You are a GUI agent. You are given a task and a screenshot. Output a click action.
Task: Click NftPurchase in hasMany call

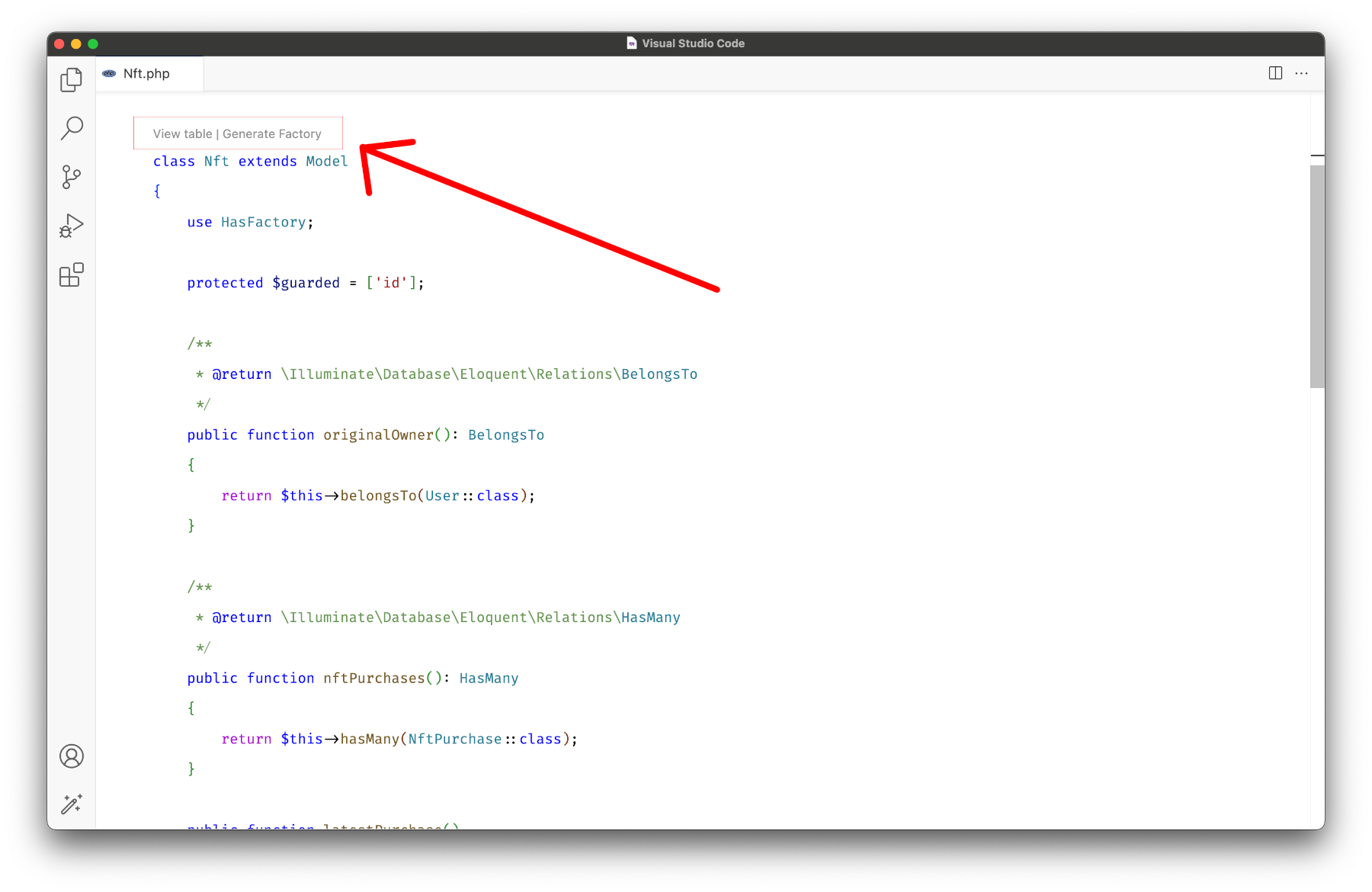point(455,740)
